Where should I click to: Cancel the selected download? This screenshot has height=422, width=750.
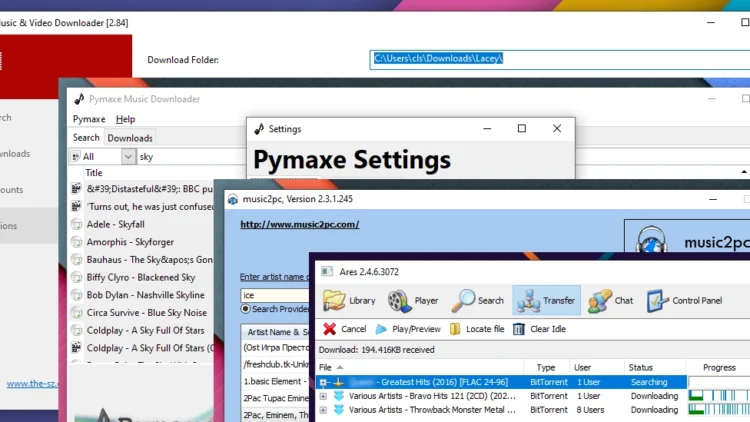[x=345, y=329]
